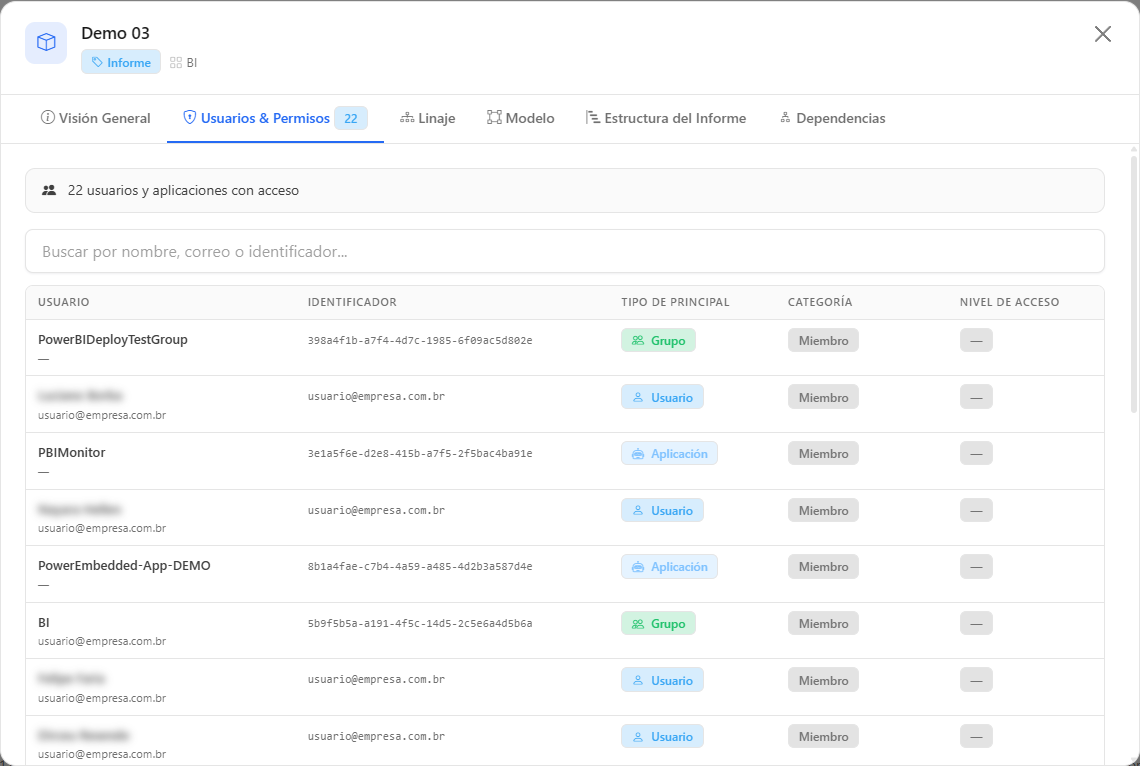Select the PowerEmbedded-App-DEMO name
1140x766 pixels.
(x=124, y=565)
